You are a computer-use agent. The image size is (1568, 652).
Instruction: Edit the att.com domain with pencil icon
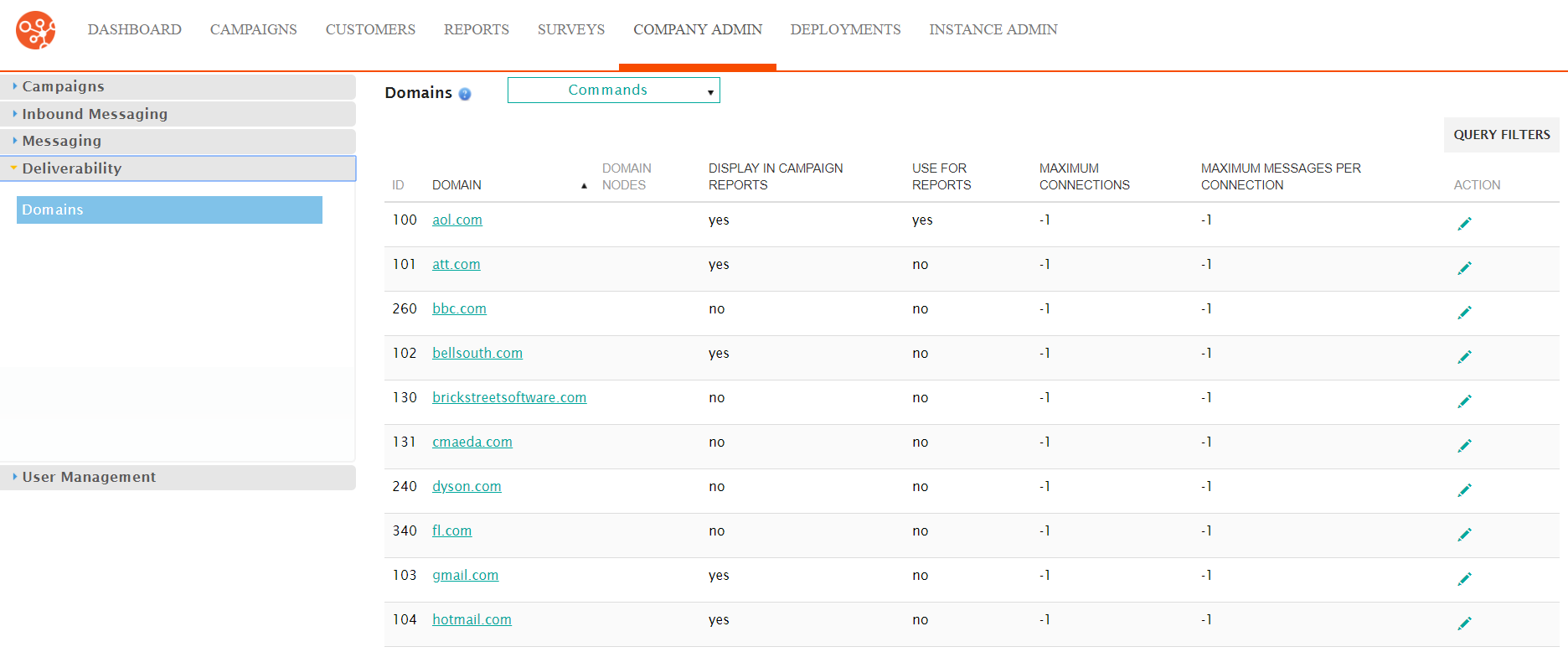coord(1464,268)
